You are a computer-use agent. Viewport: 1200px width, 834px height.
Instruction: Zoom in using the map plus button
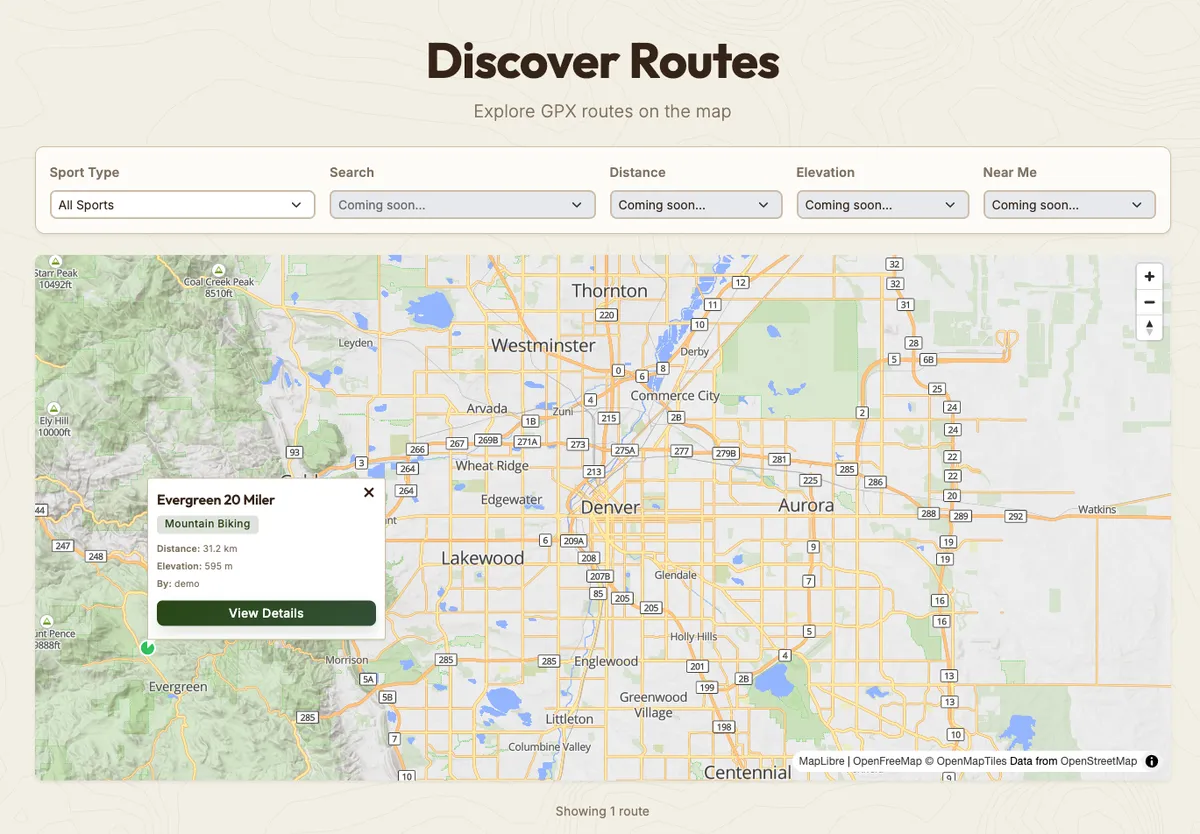tap(1149, 277)
